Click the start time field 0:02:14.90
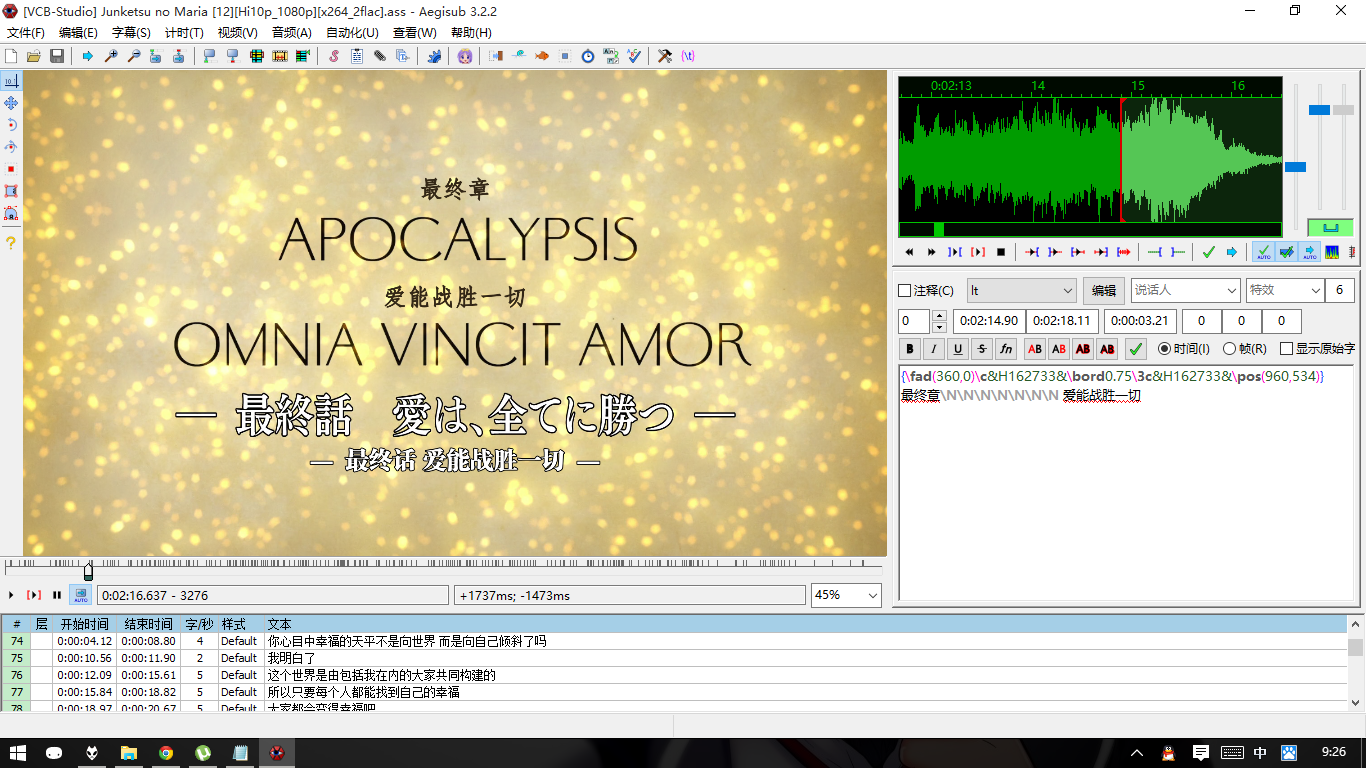 988,321
